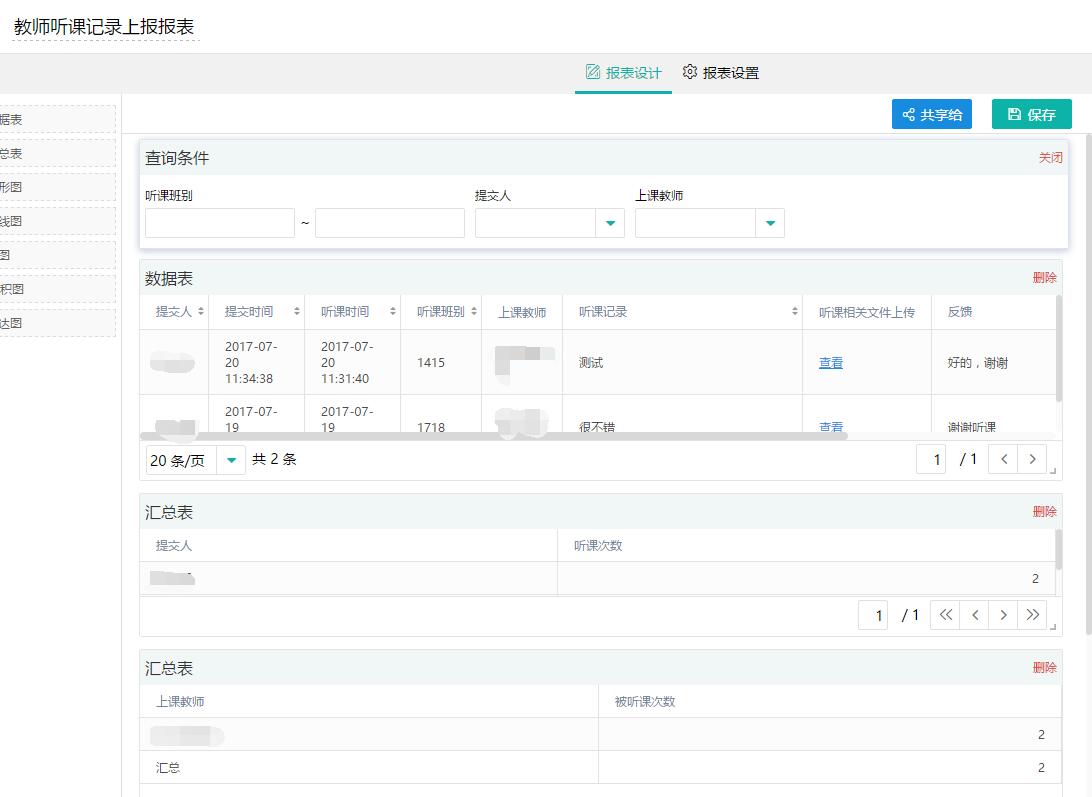
Task: Open the 提交人 filter dropdown
Action: point(610,222)
